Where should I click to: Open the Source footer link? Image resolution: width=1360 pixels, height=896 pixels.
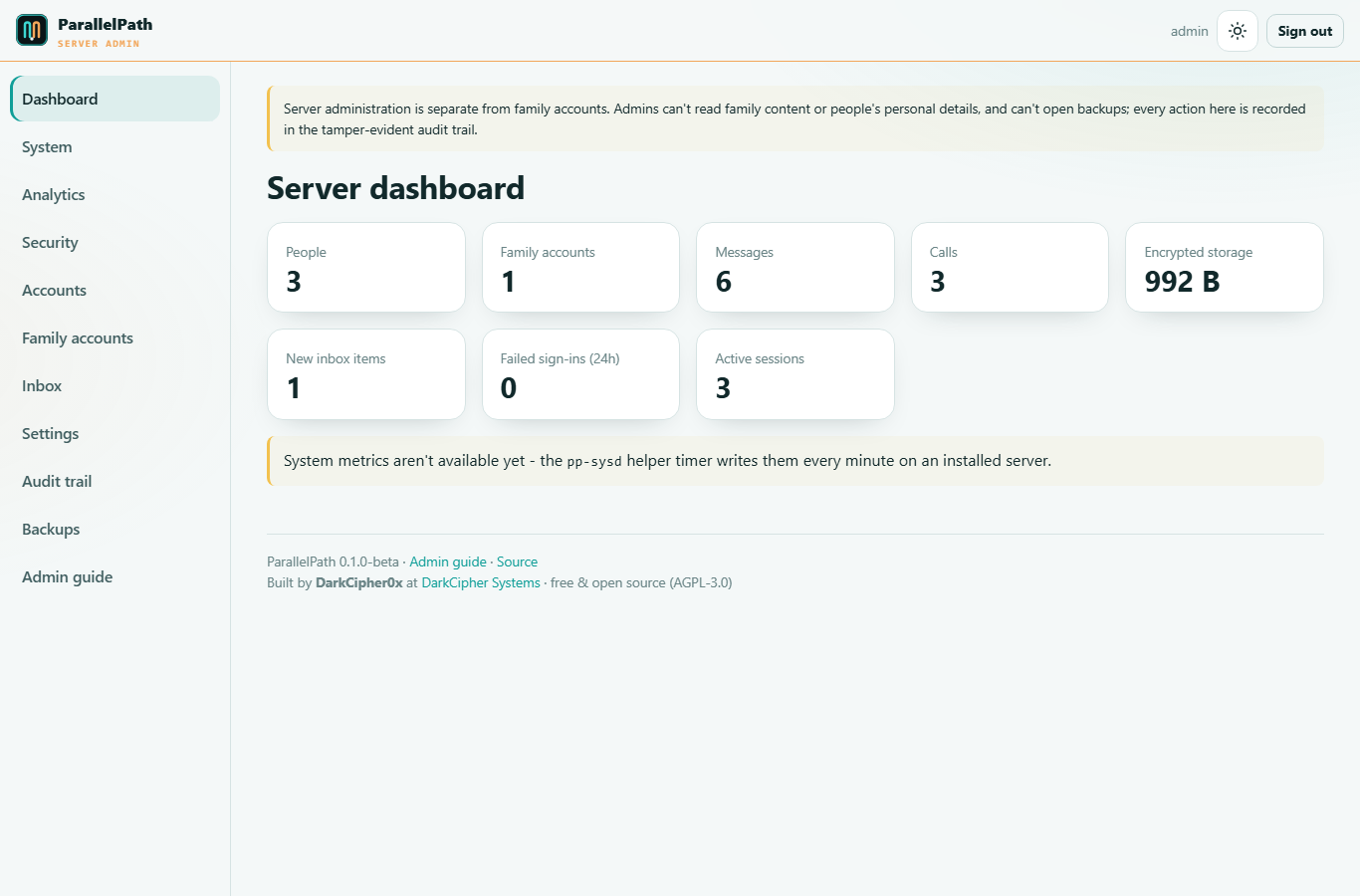coord(517,561)
